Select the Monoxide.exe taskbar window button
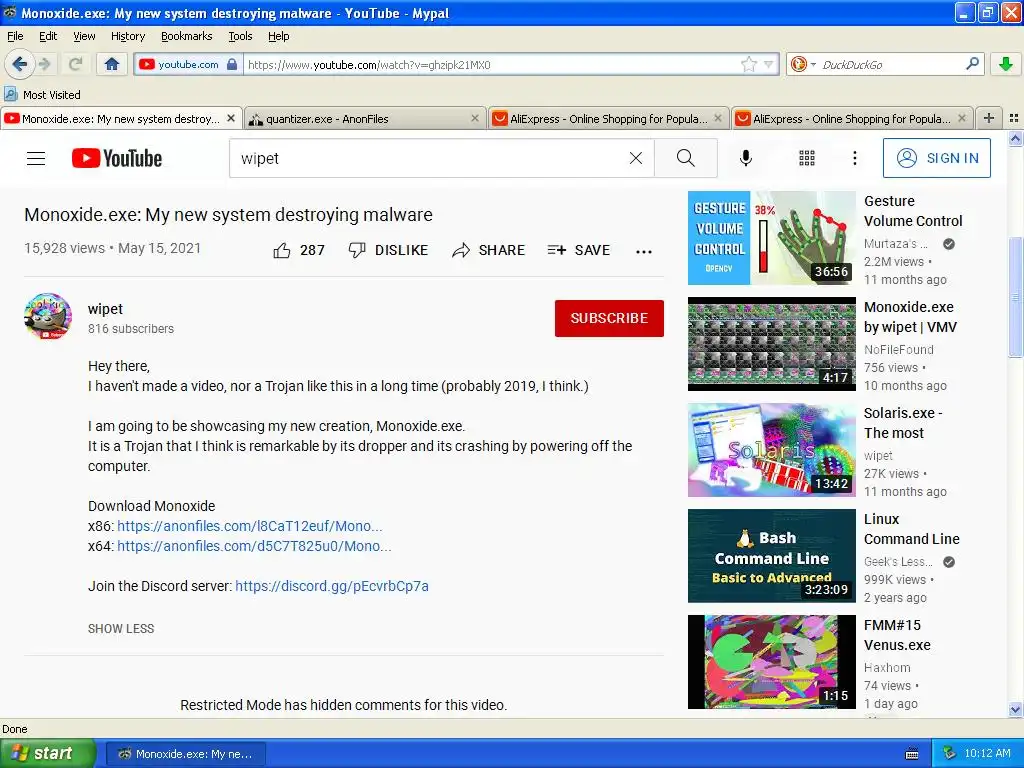This screenshot has height=768, width=1024. click(185, 754)
